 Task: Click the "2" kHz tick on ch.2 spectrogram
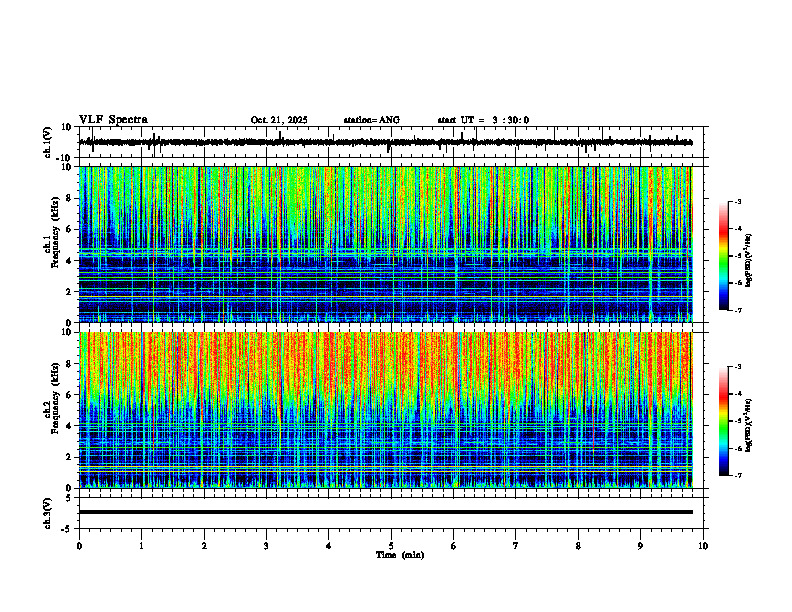[x=70, y=457]
